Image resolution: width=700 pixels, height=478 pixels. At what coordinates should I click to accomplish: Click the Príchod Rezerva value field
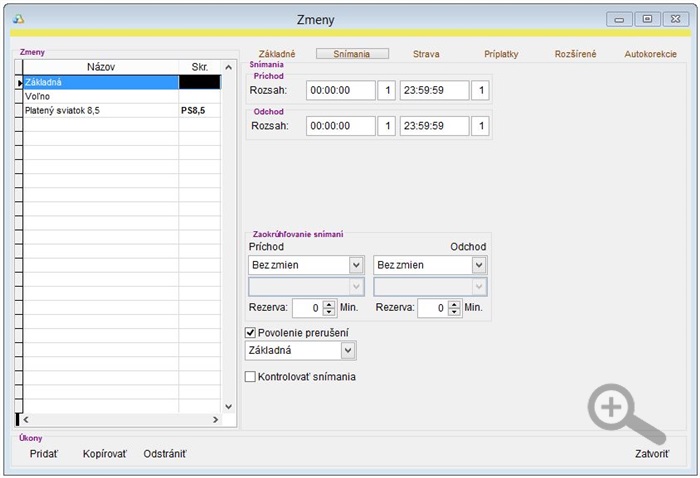click(308, 308)
